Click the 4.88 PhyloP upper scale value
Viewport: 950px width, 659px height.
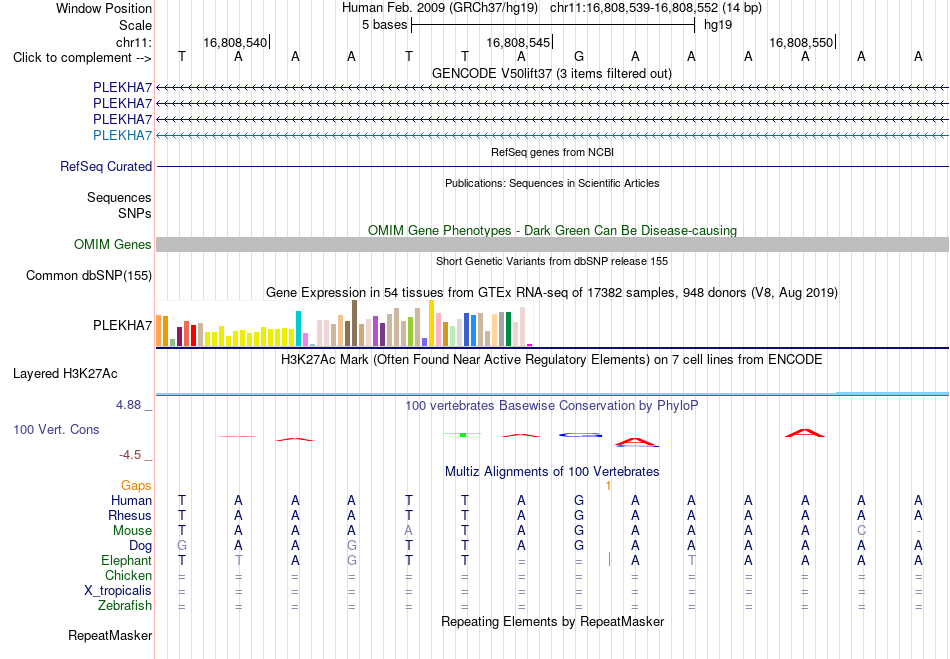(128, 405)
